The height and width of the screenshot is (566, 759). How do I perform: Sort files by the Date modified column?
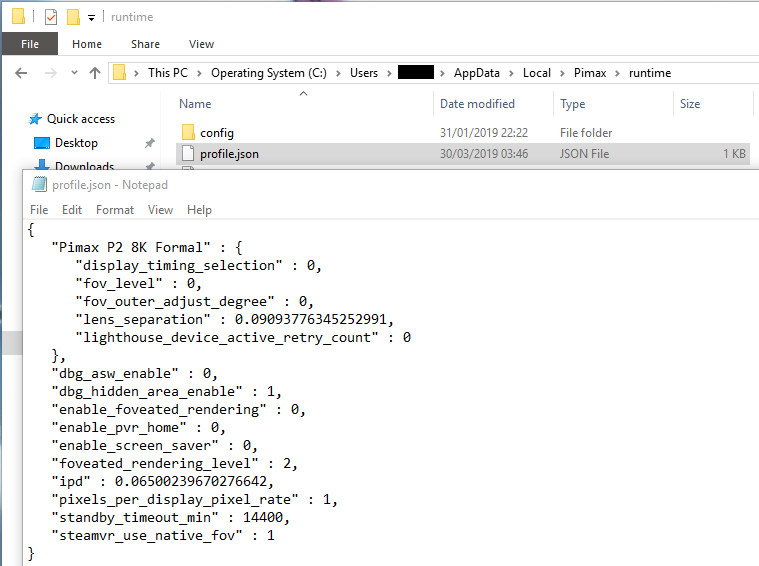477,104
